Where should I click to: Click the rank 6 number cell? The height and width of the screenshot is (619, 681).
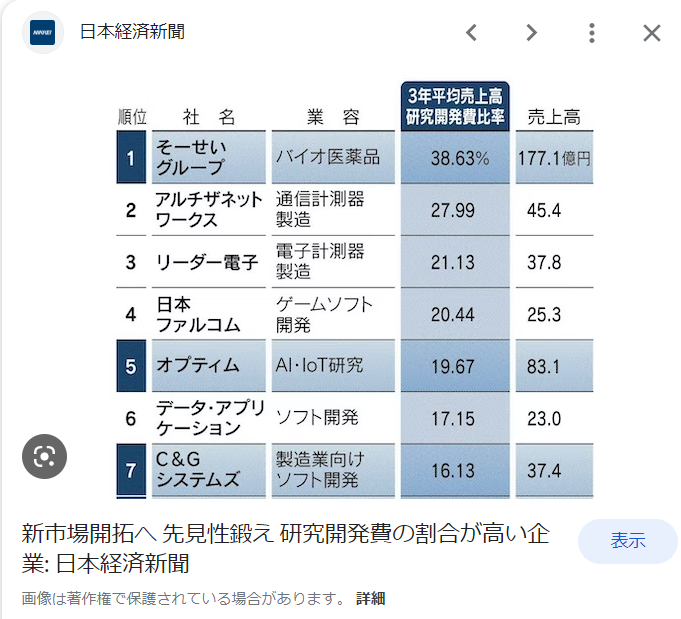131,418
